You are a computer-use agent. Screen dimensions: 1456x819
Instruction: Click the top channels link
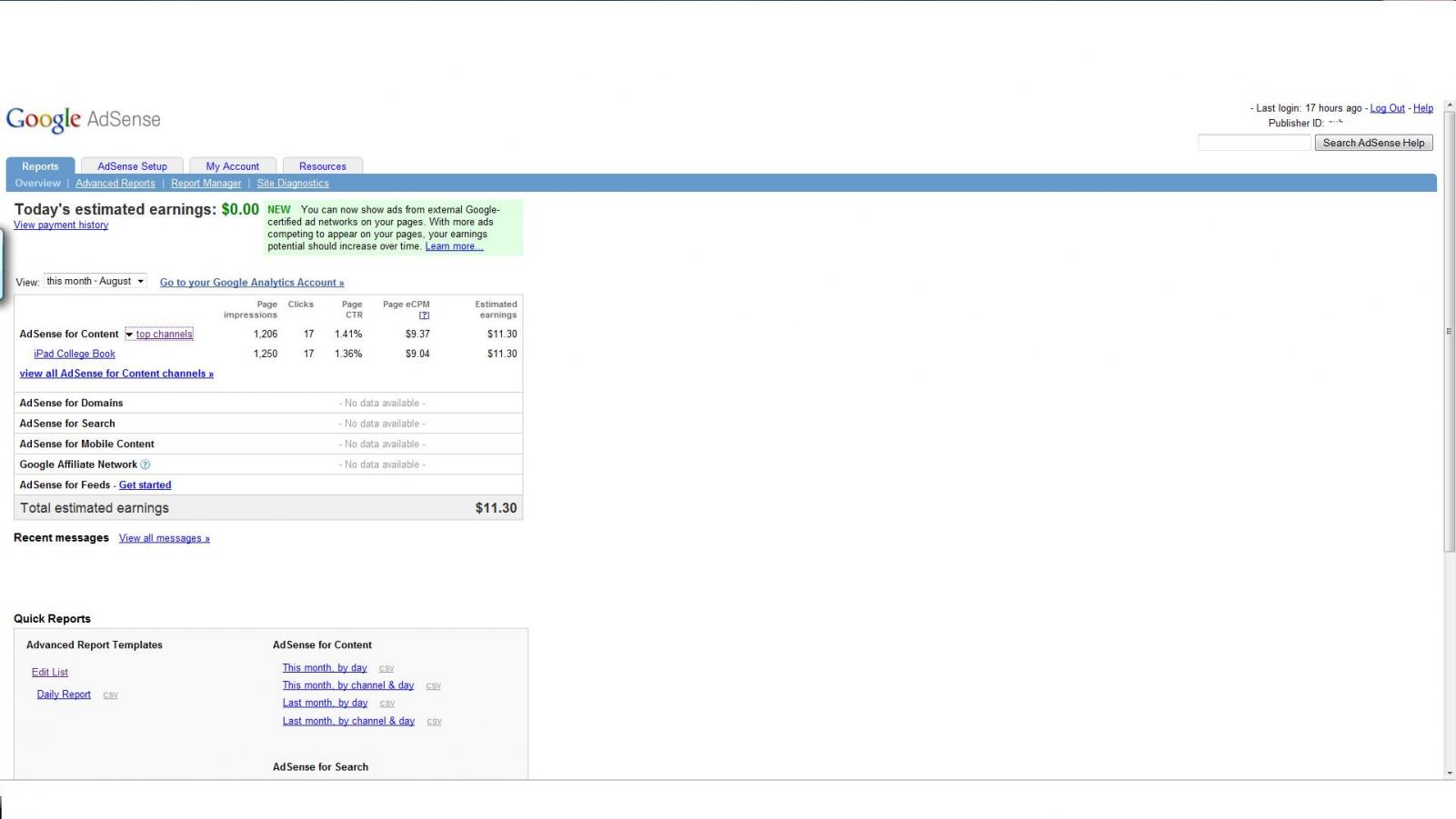[x=165, y=335]
